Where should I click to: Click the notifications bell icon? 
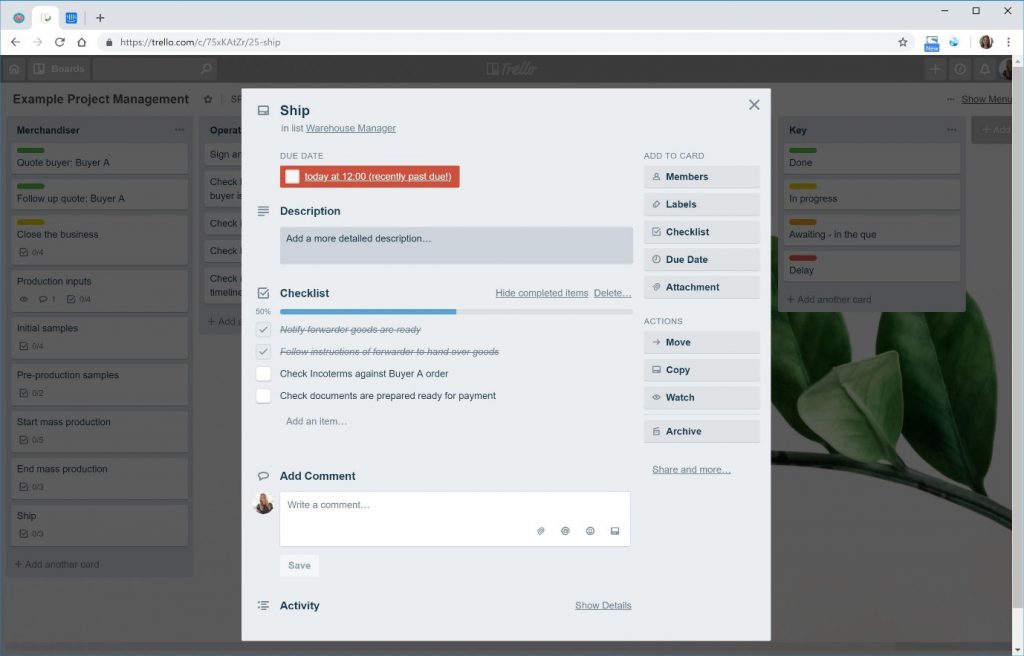[985, 69]
